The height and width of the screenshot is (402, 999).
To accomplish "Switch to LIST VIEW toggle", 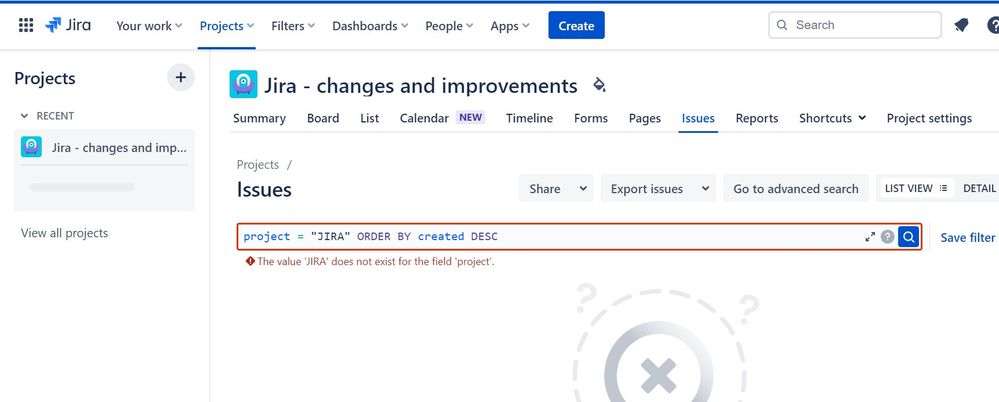I will pyautogui.click(x=916, y=189).
